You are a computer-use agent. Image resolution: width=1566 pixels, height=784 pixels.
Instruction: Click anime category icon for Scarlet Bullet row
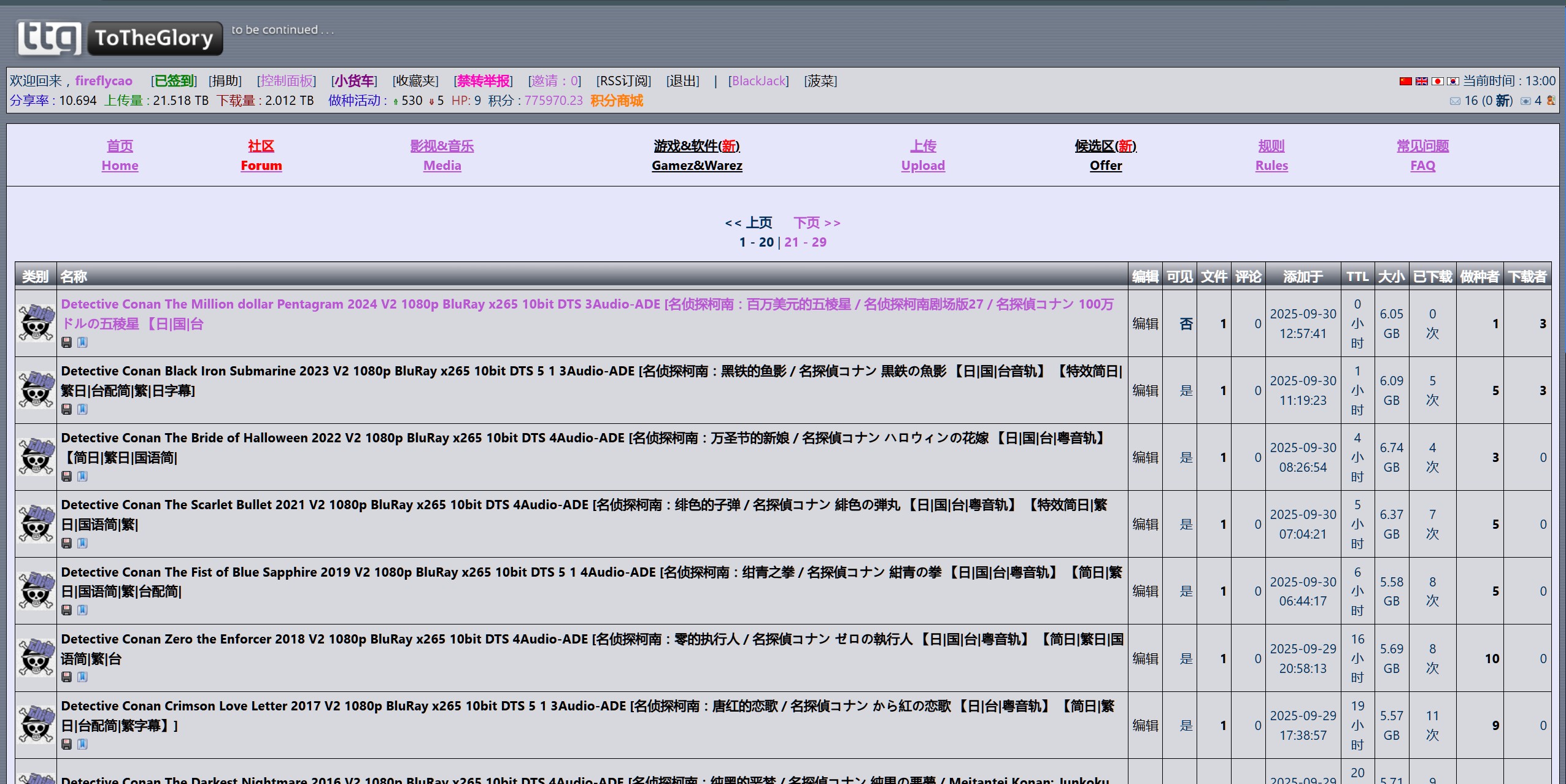[36, 524]
